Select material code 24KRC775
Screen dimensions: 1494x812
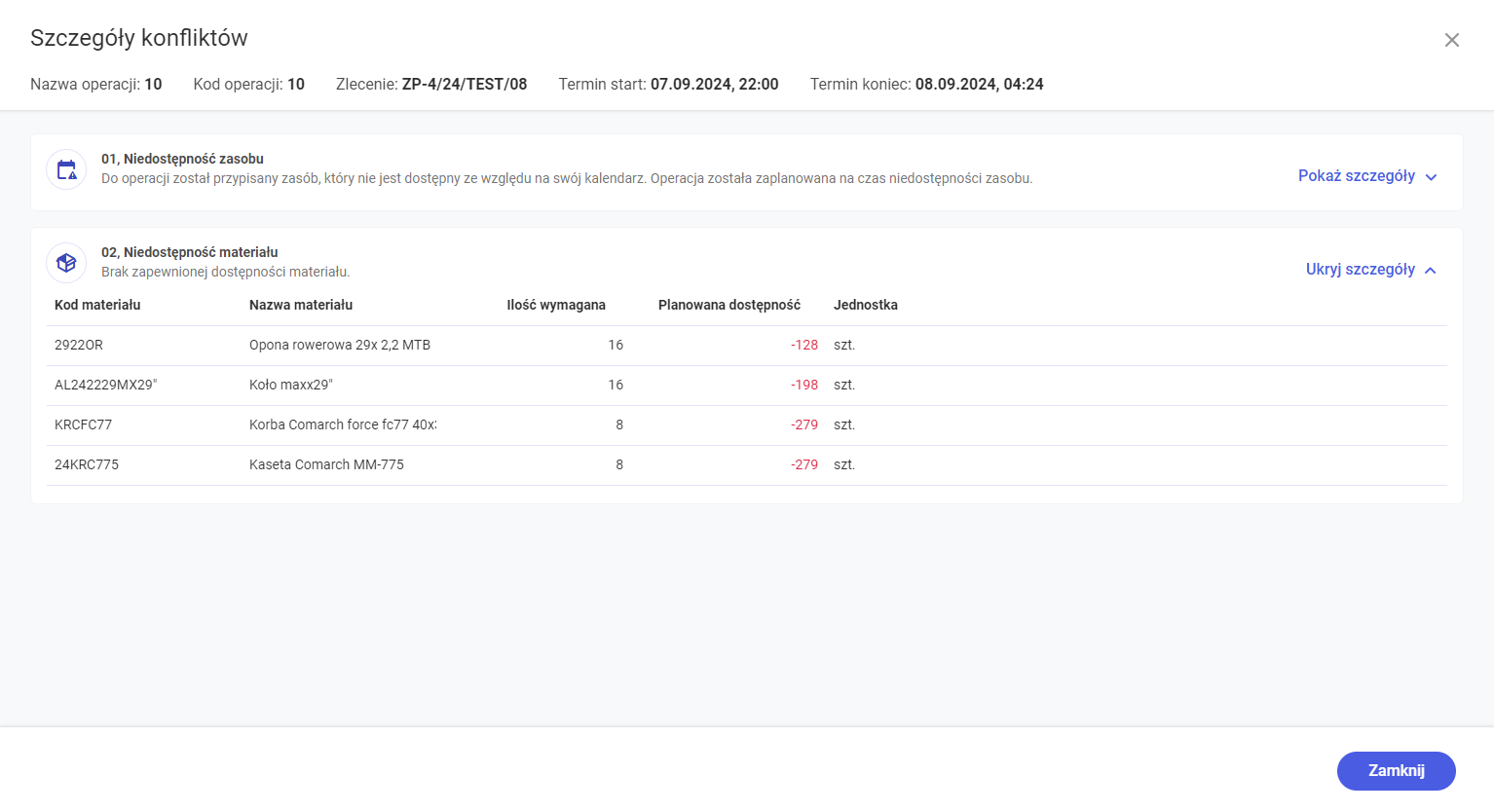pos(87,464)
